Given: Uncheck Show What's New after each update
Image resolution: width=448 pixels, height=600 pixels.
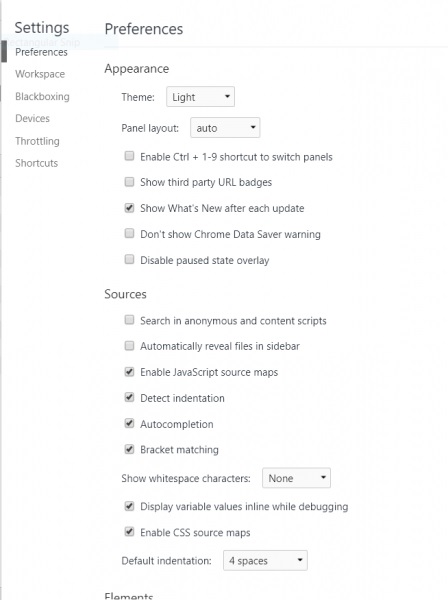Looking at the screenshot, I should (x=129, y=208).
